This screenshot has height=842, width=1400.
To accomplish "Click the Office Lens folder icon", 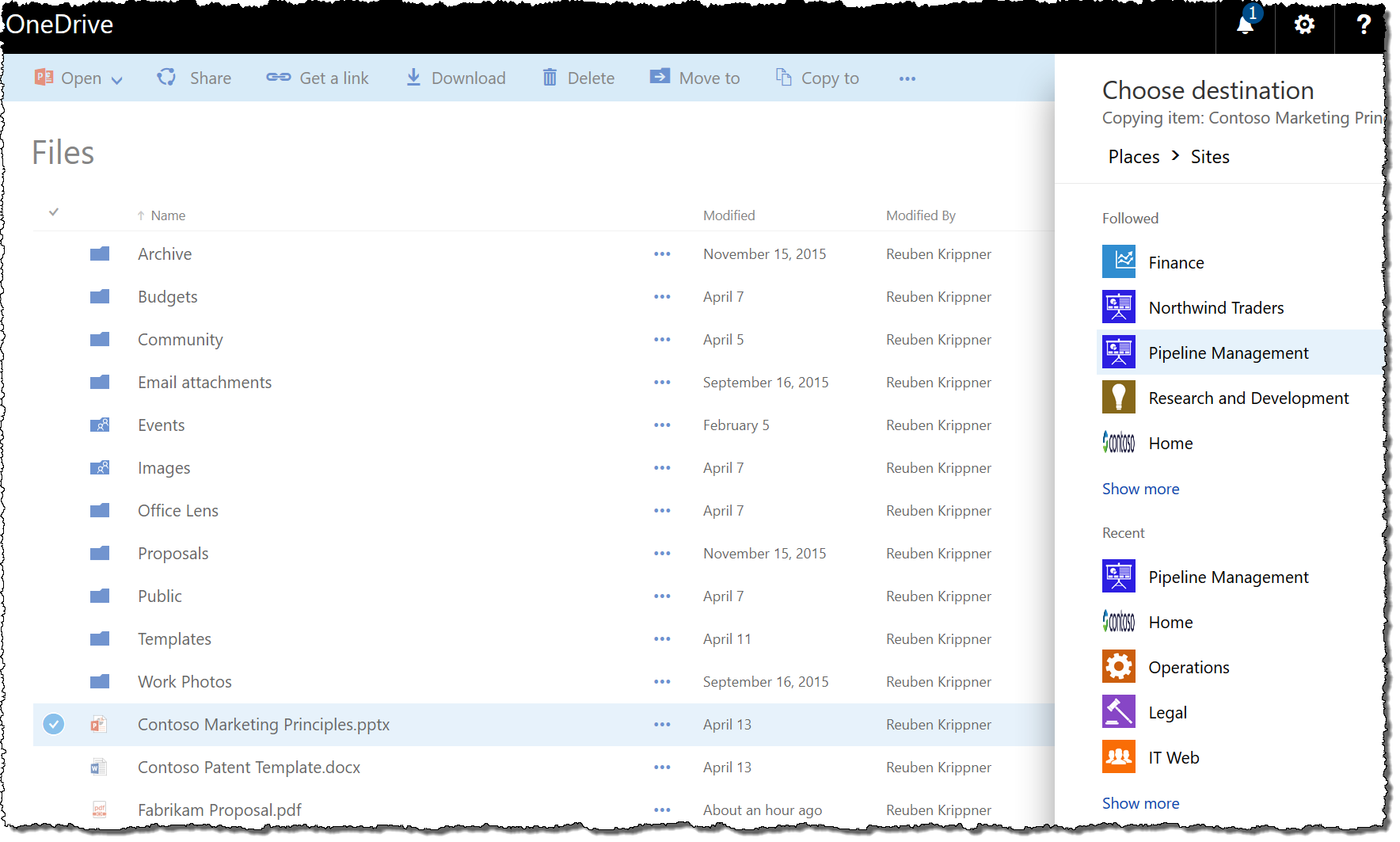I will (100, 511).
